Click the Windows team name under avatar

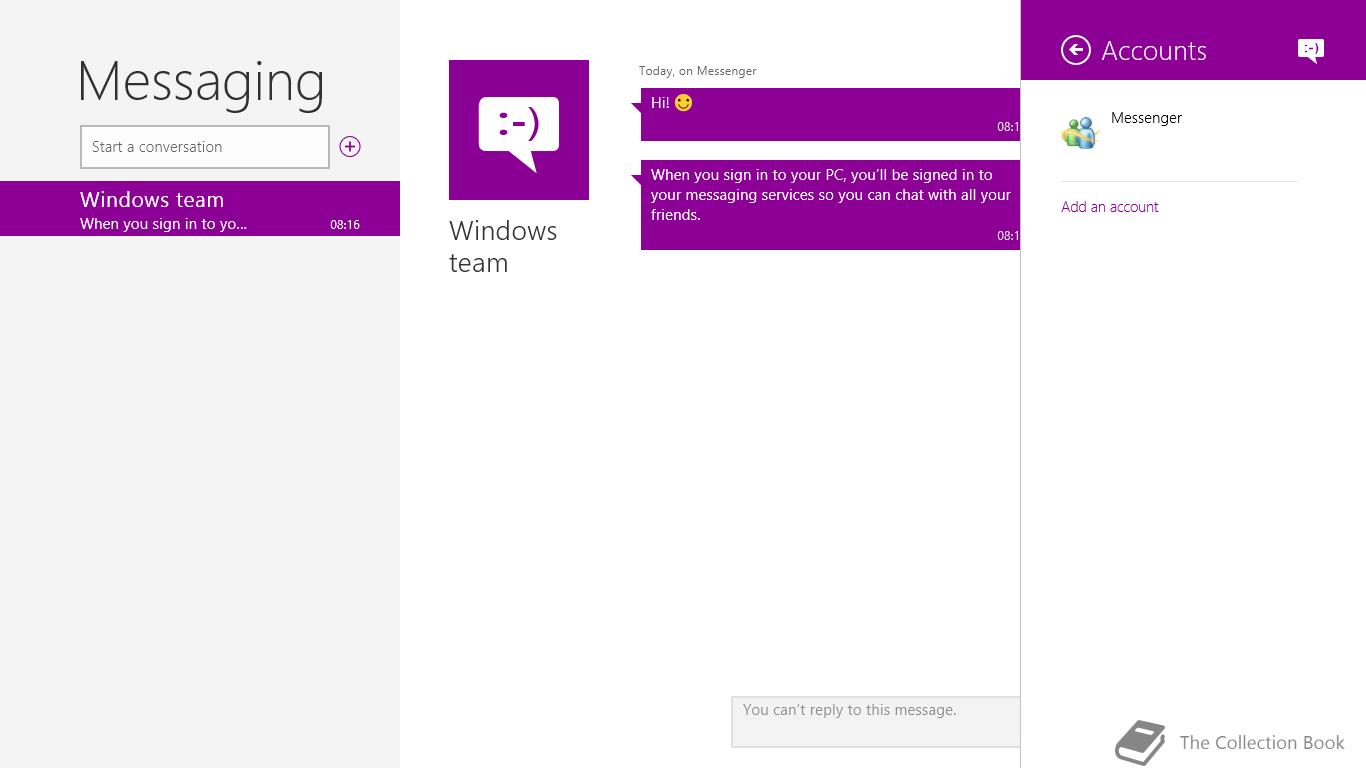tap(503, 247)
